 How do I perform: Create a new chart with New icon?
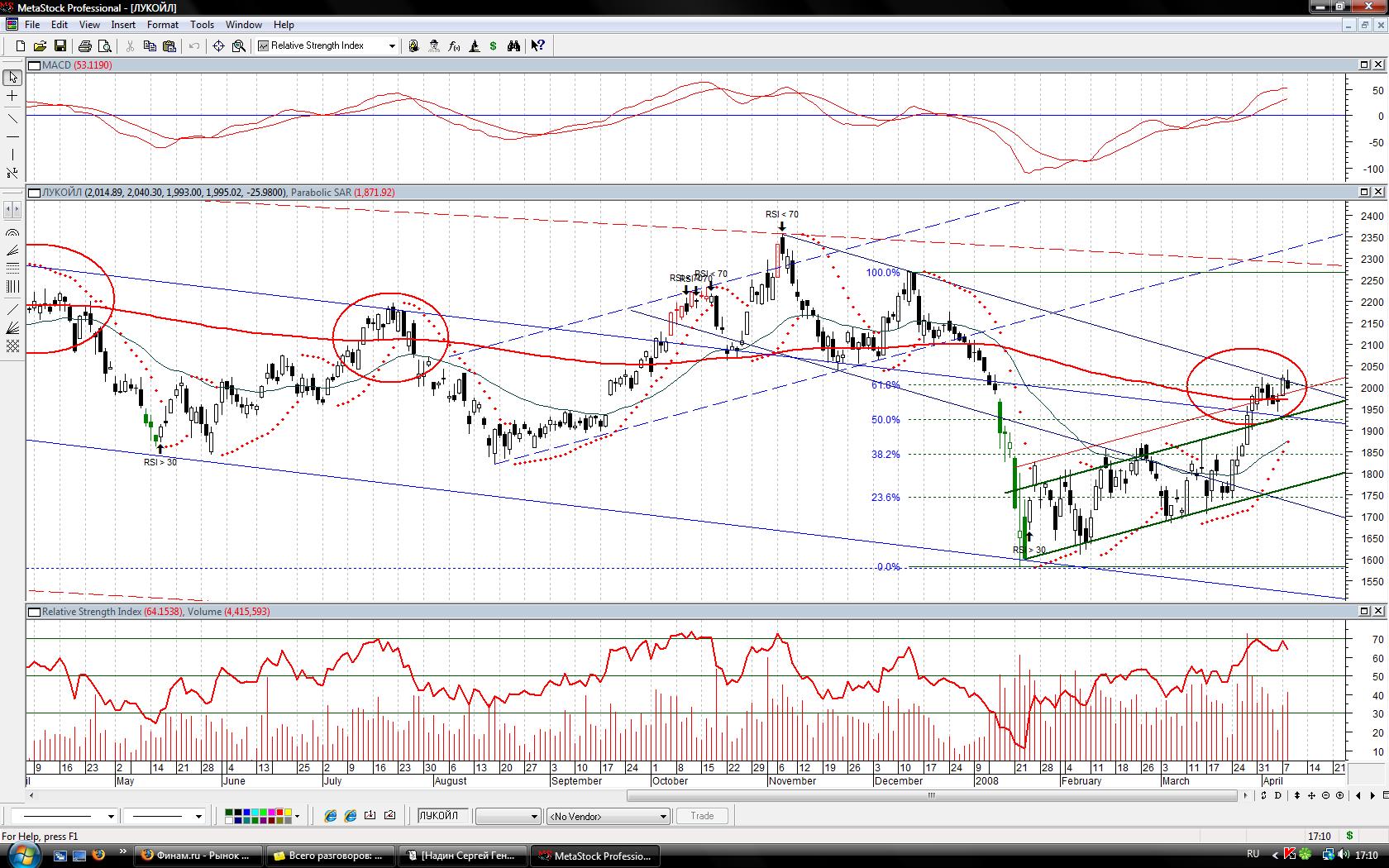coord(20,46)
